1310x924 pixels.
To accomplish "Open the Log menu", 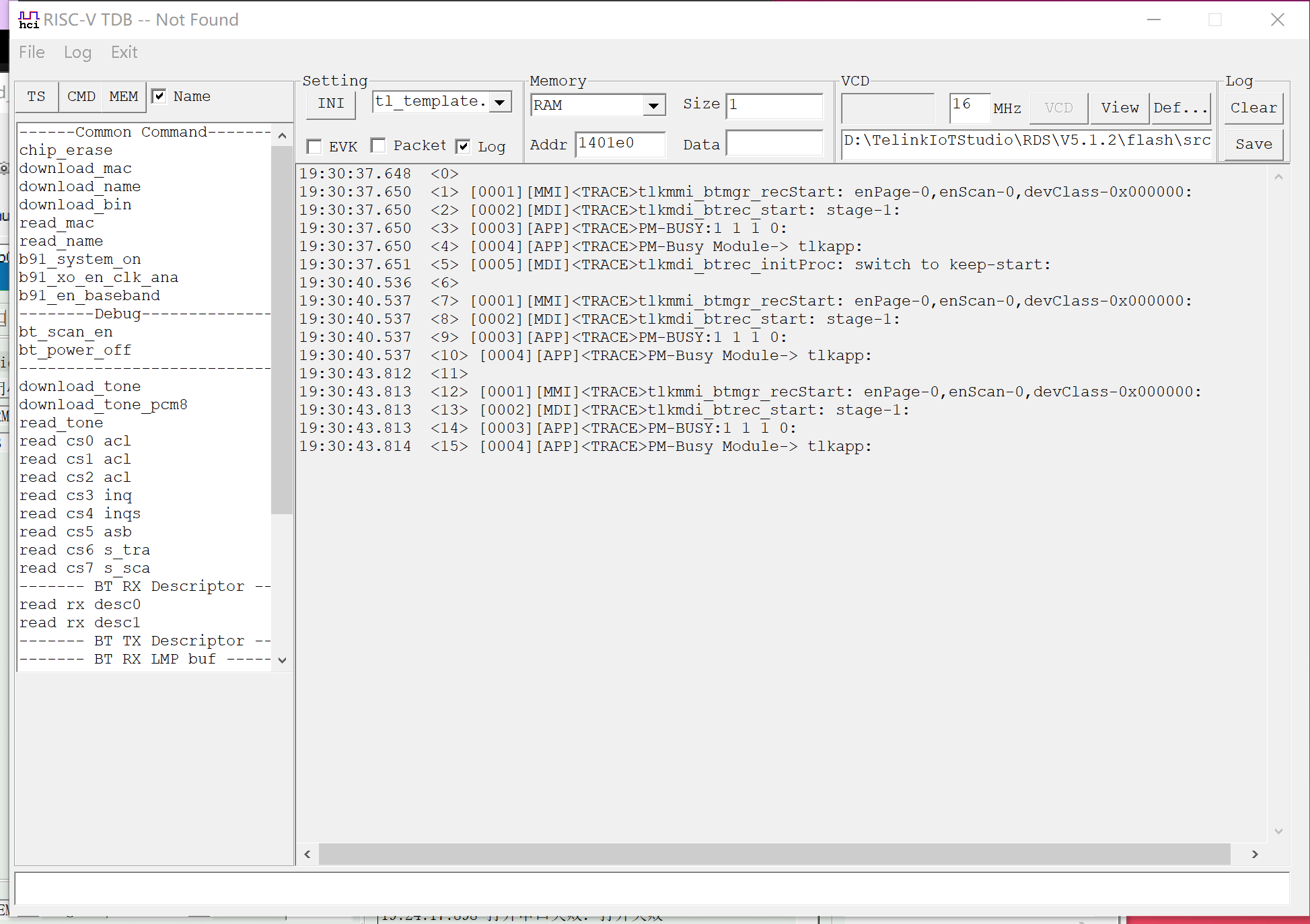I will 77,52.
